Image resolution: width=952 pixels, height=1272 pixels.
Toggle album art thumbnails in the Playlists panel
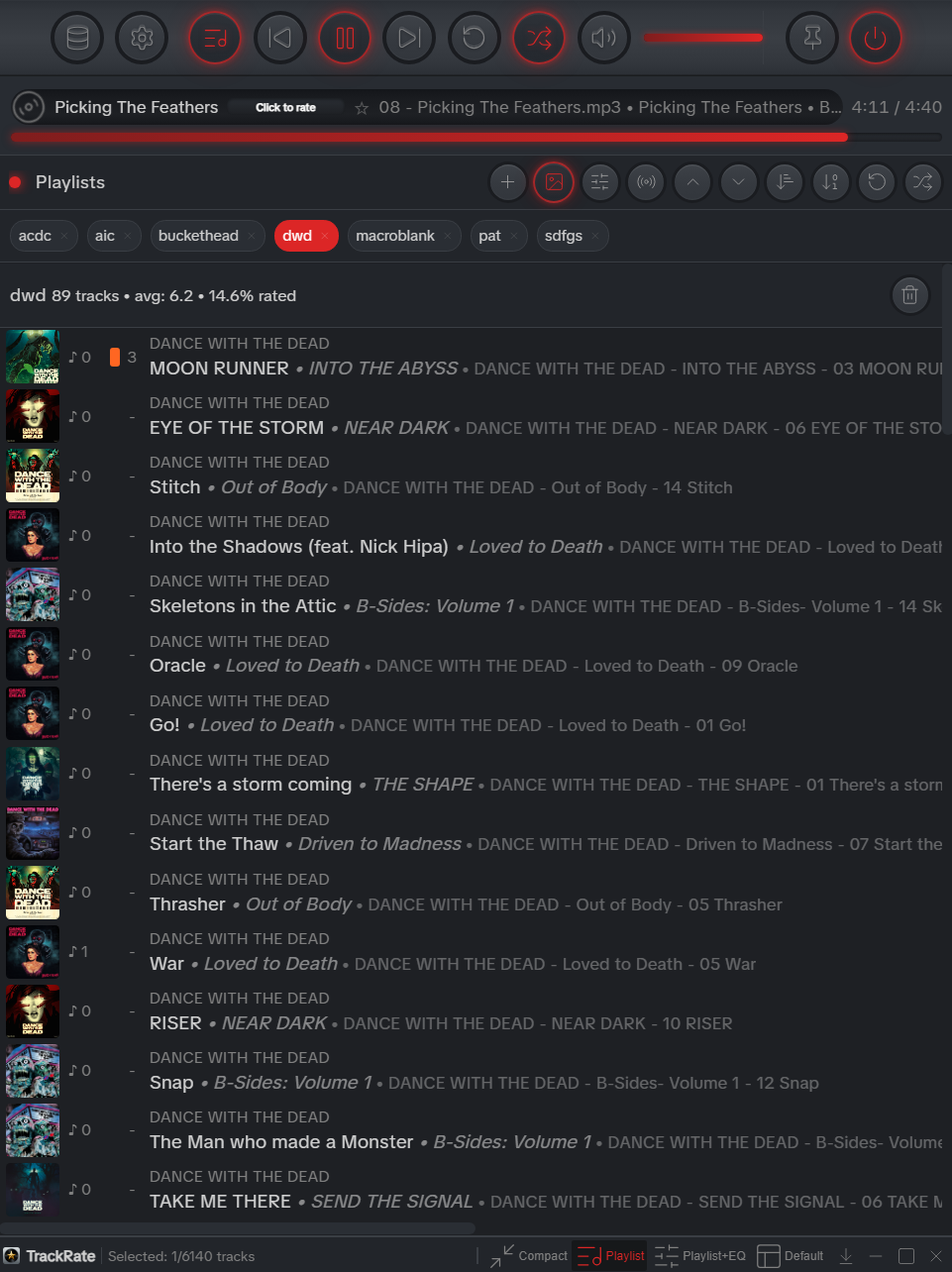tap(553, 182)
